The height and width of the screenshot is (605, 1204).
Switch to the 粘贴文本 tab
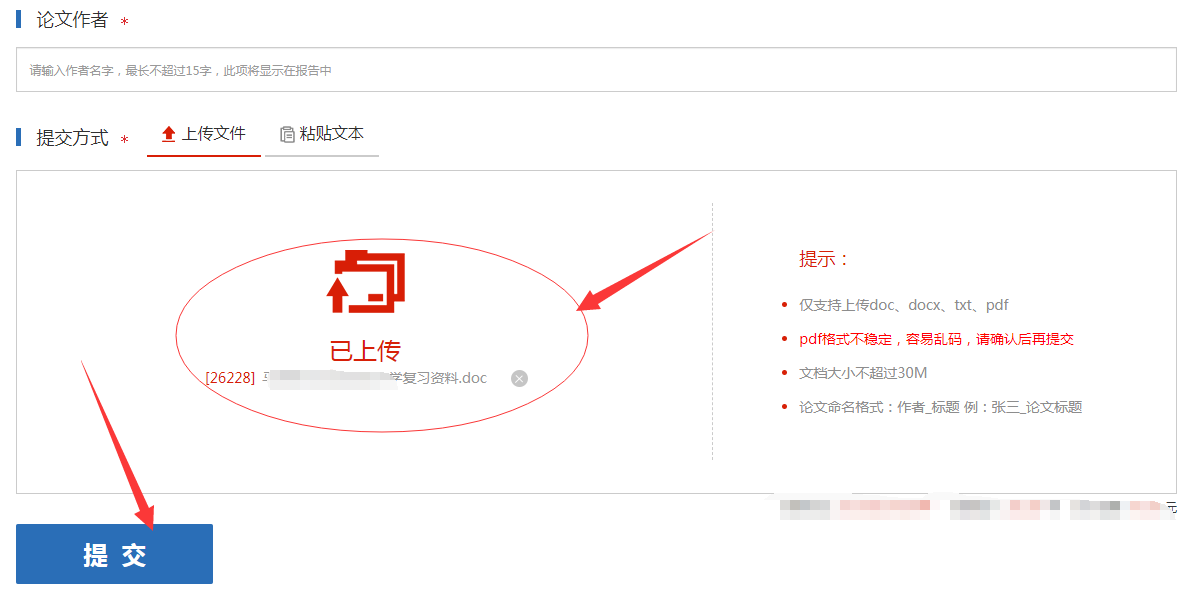point(322,134)
